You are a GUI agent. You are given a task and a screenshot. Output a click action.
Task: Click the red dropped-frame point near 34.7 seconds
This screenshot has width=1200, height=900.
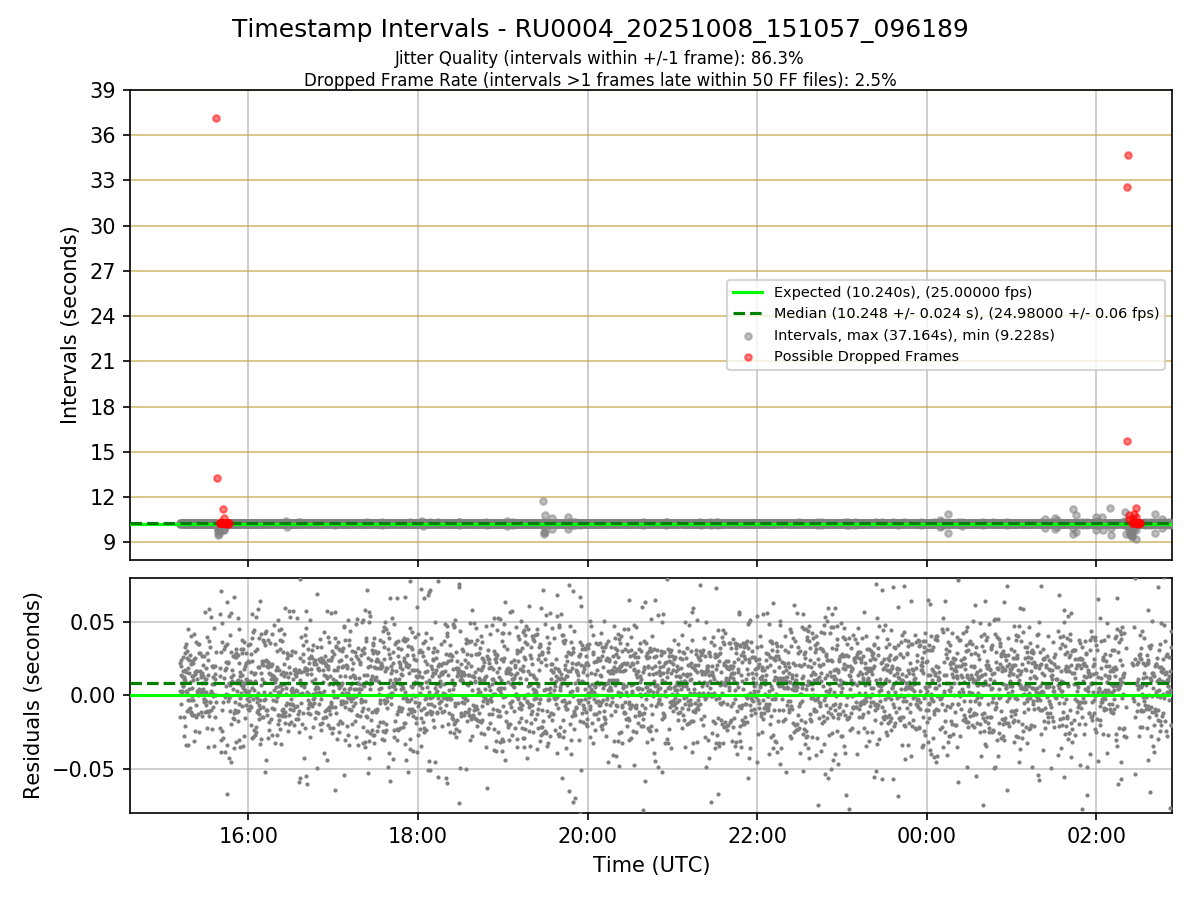pos(1128,155)
